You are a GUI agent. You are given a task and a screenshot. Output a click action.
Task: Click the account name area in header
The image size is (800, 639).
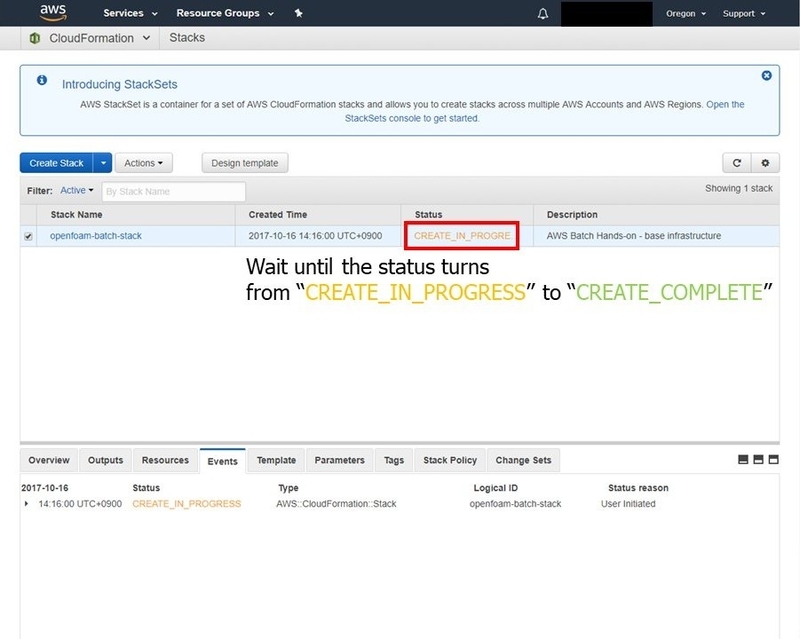[607, 14]
